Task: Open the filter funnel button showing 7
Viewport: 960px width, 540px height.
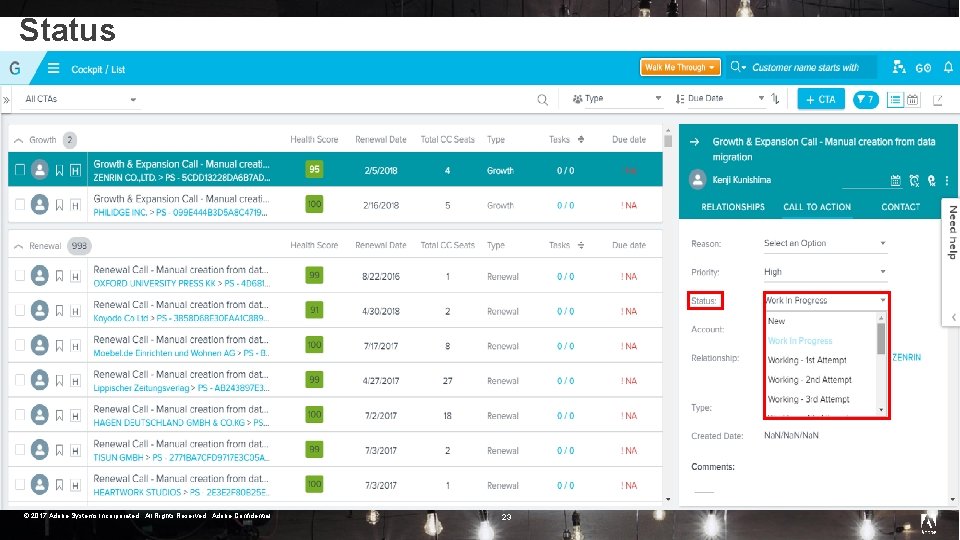Action: click(865, 99)
